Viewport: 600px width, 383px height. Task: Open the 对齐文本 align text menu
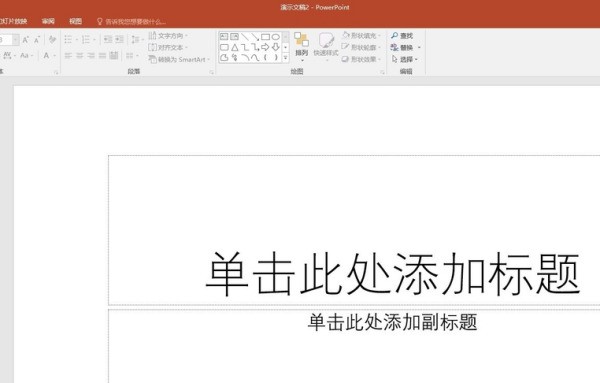[x=168, y=47]
